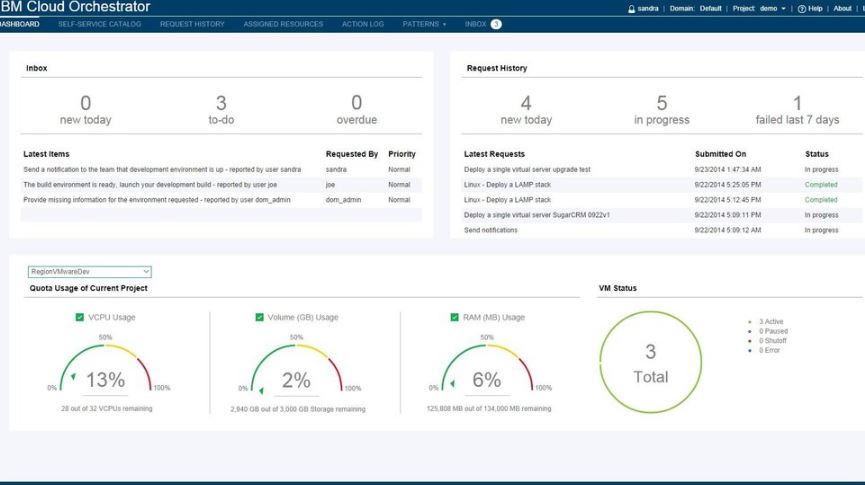The image size is (865, 485).
Task: Click the Volume gauge needle arrow
Action: [261, 391]
